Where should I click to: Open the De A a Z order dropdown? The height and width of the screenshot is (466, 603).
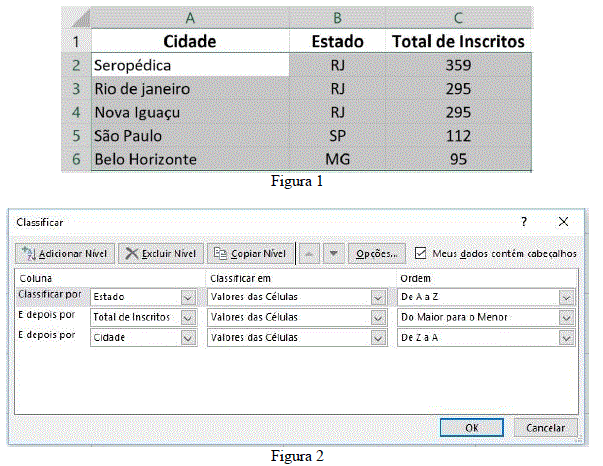pos(566,297)
